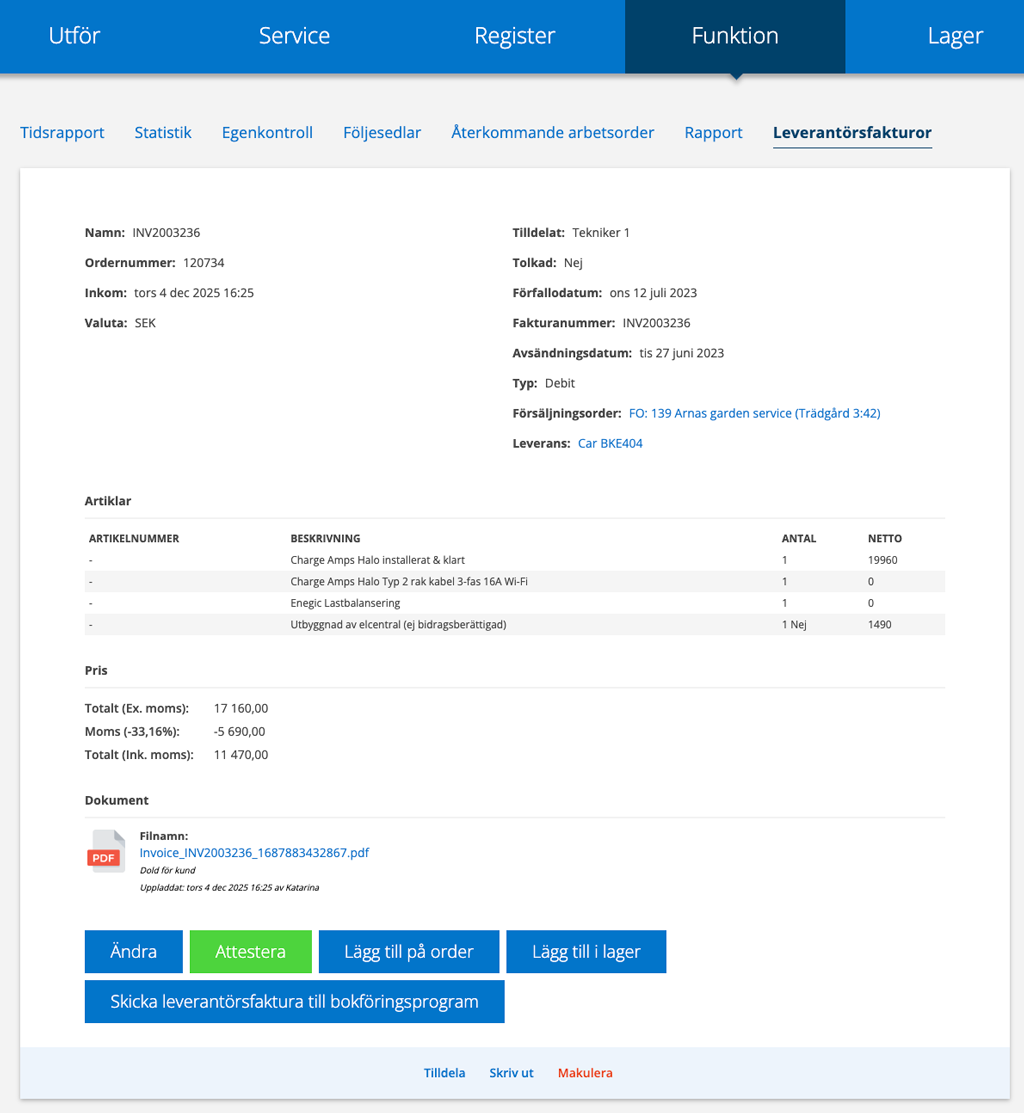Open sales order FO: 139 link

[754, 413]
